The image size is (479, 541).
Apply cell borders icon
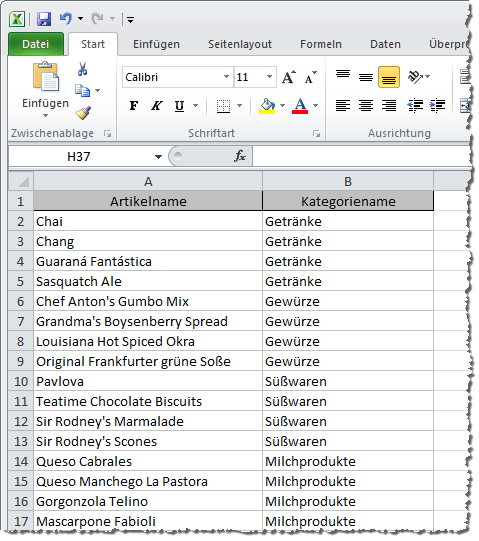pyautogui.click(x=223, y=106)
